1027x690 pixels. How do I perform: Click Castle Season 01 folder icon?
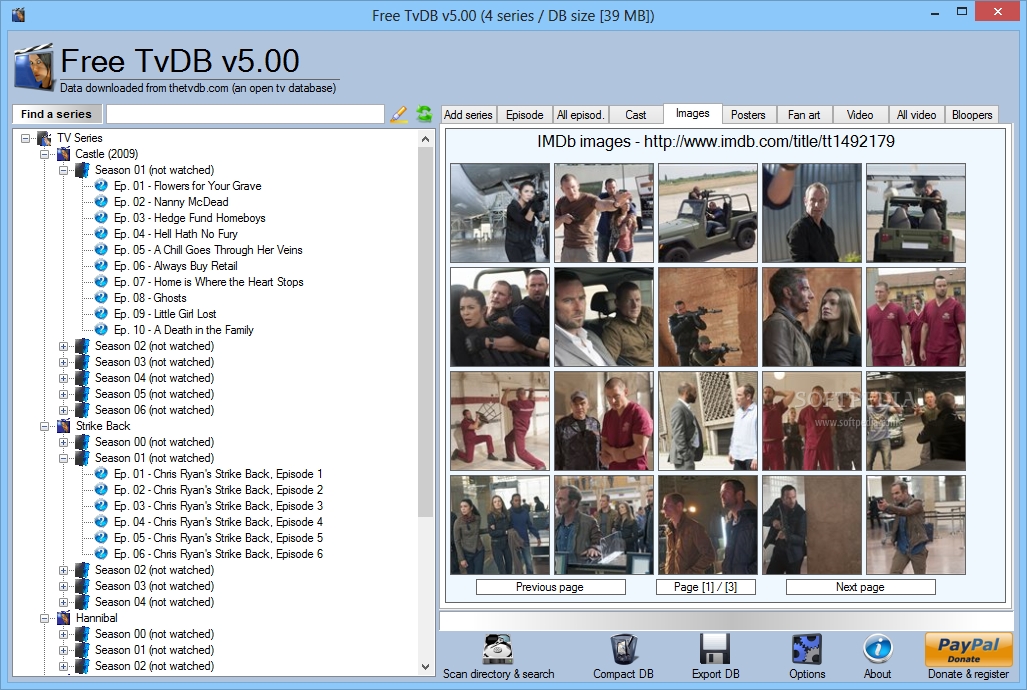coord(83,170)
